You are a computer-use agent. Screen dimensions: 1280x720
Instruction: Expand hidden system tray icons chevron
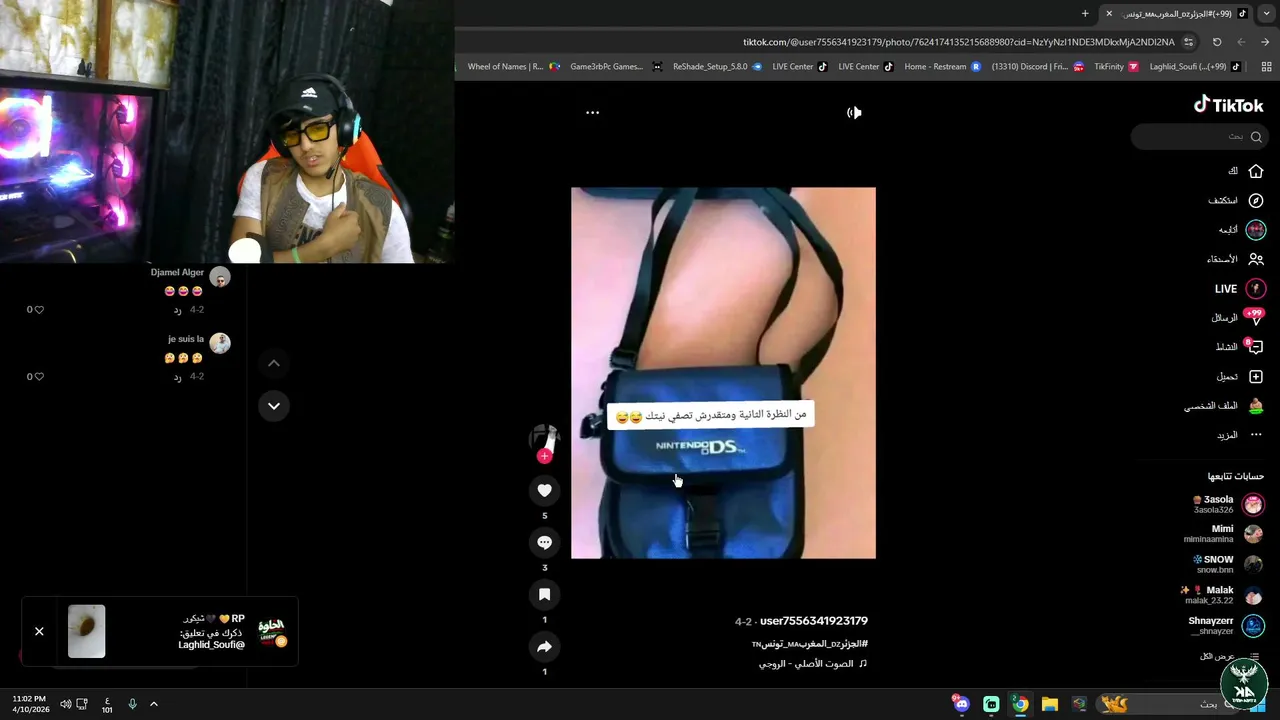(x=154, y=704)
